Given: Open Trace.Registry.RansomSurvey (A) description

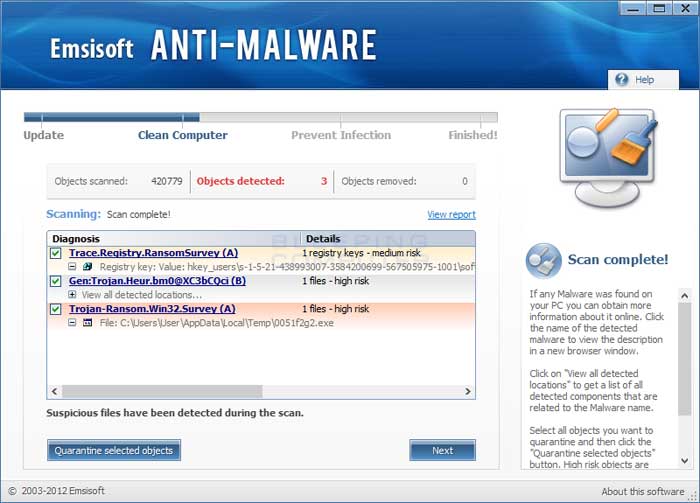Looking at the screenshot, I should coord(153,253).
